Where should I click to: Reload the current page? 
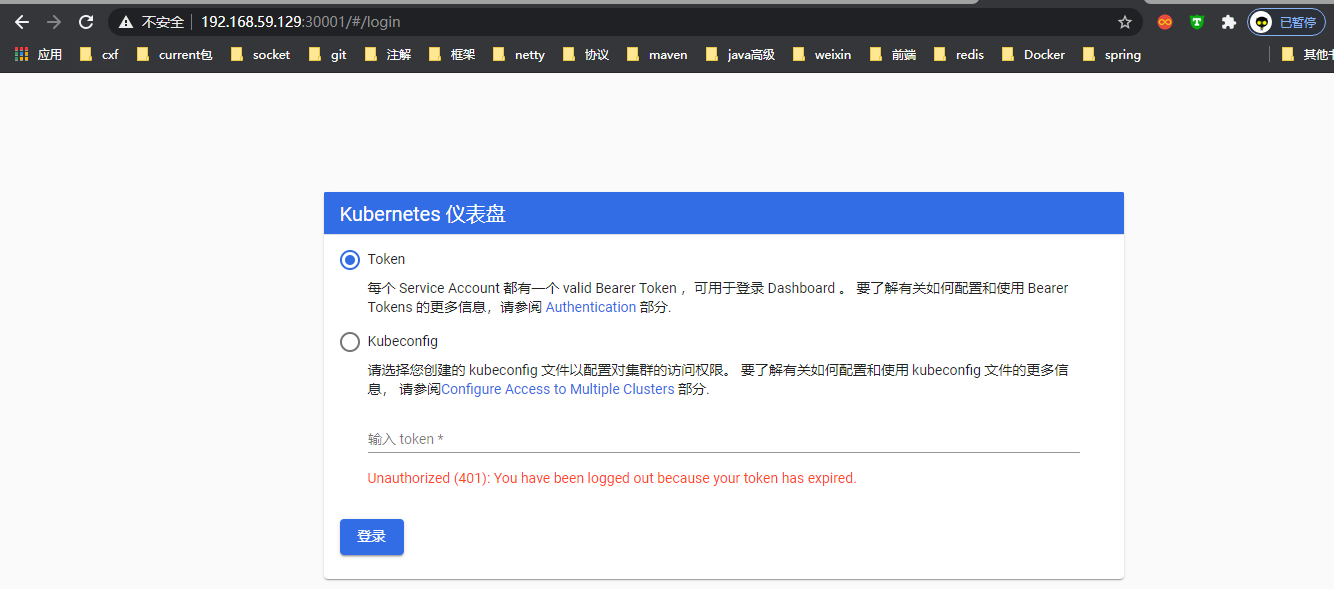[86, 22]
